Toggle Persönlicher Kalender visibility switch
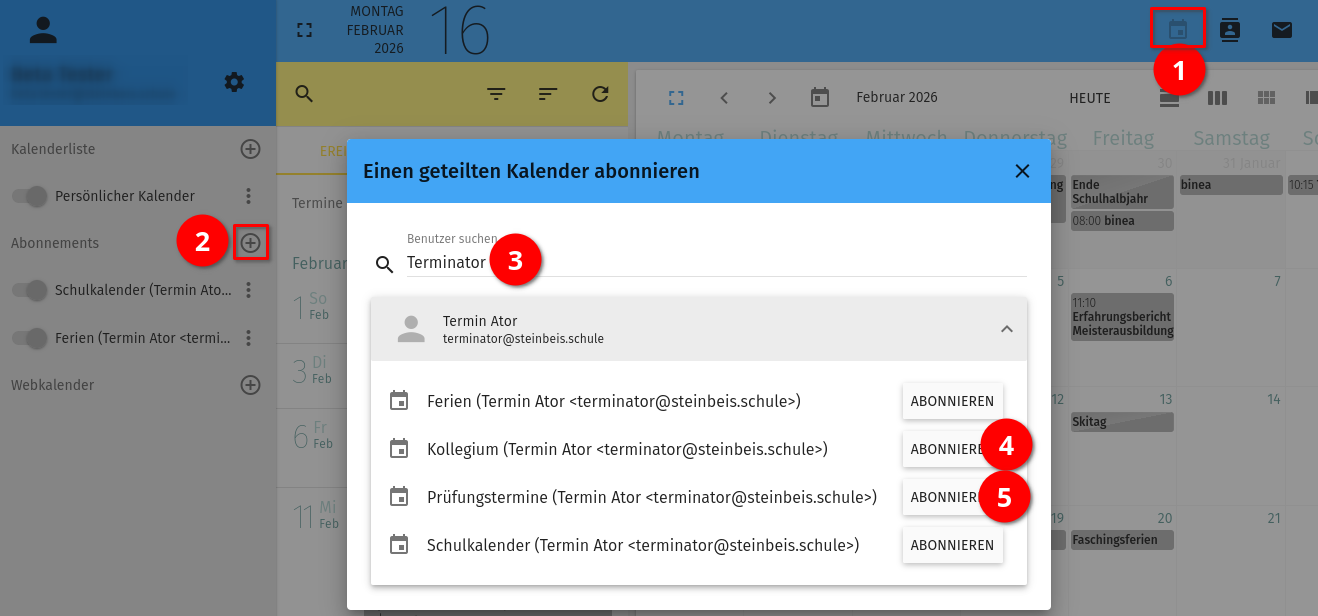This screenshot has height=616, width=1318. click(x=31, y=197)
